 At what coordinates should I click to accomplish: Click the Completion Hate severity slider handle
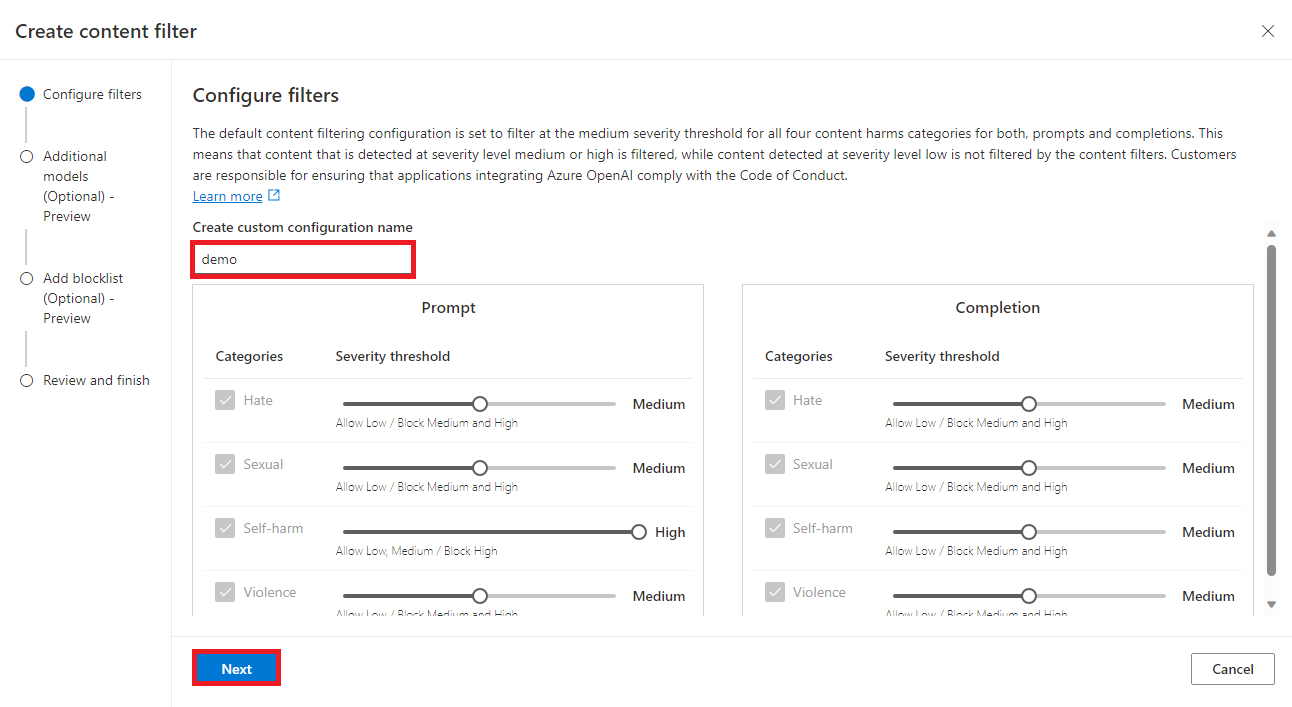(1029, 404)
